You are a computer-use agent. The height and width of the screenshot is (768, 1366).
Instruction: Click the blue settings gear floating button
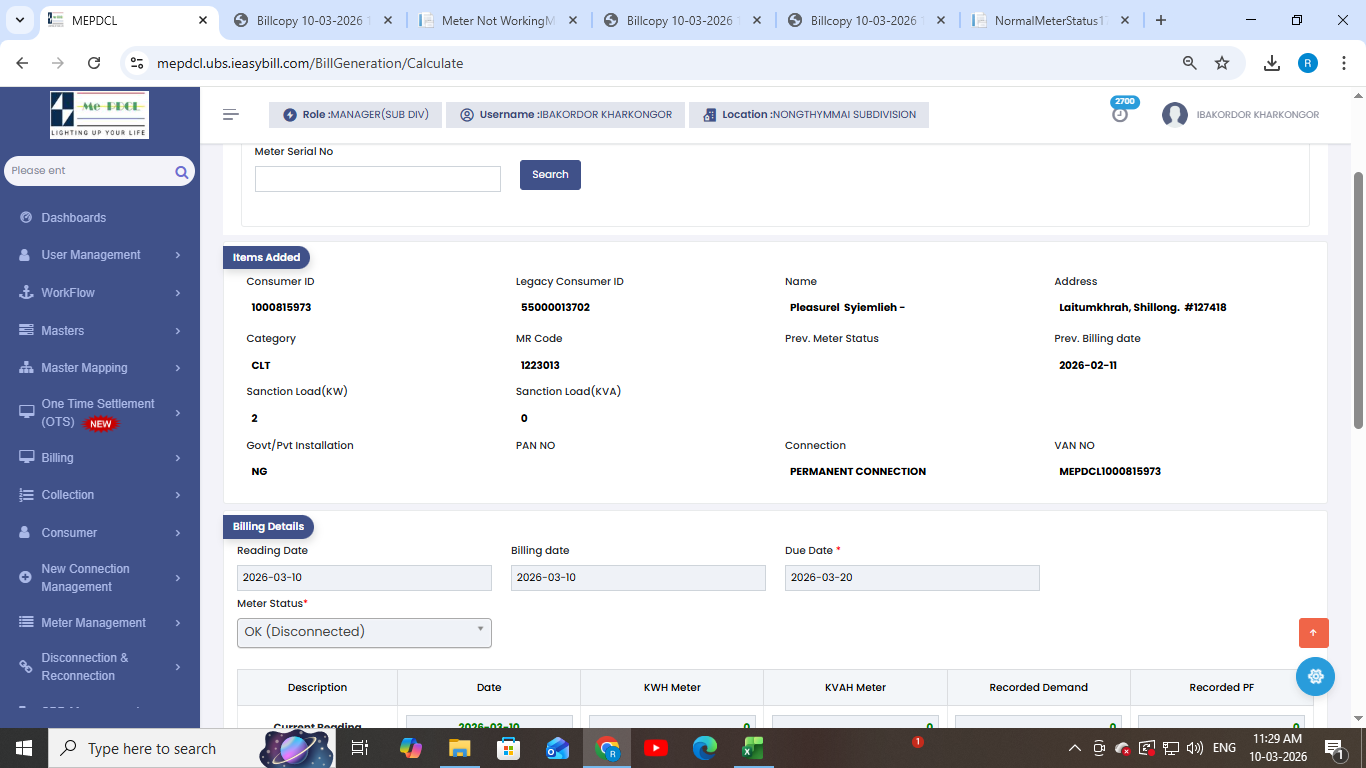point(1315,677)
